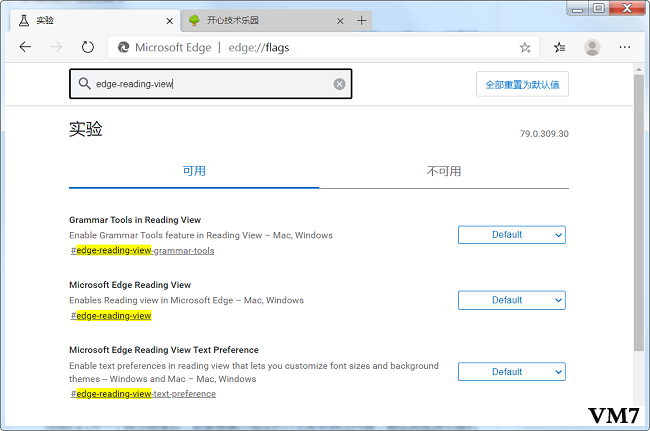Select the 实验 browser tab

(95, 20)
